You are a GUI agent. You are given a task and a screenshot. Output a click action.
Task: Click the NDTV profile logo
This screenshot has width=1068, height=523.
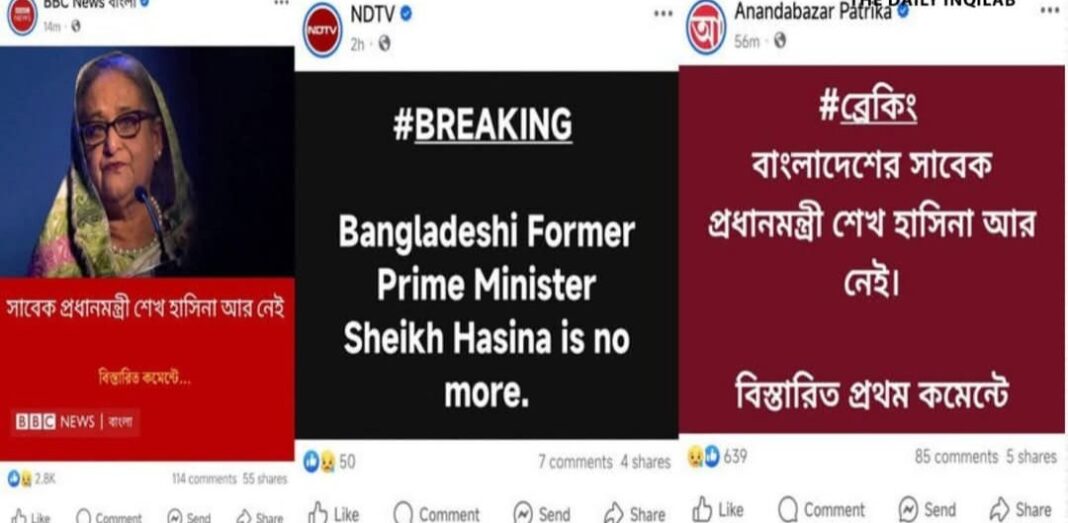322,30
